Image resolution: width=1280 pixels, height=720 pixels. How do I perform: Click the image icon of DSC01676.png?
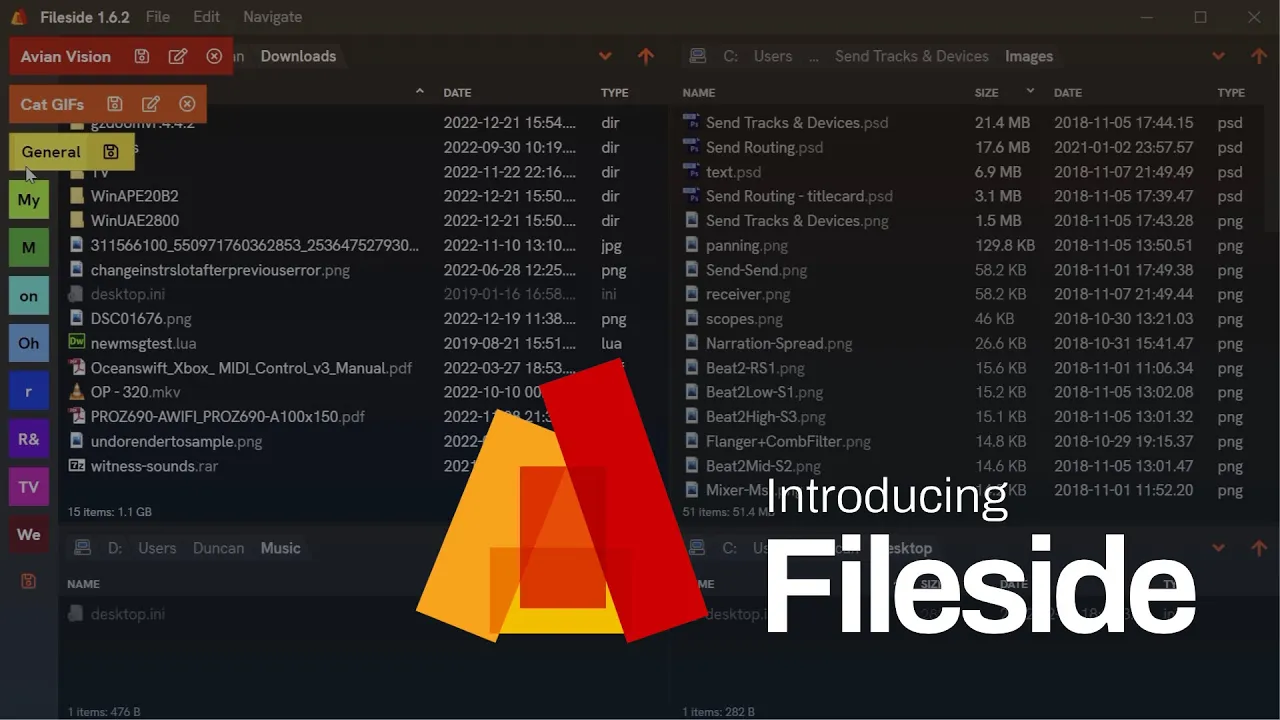(x=77, y=318)
